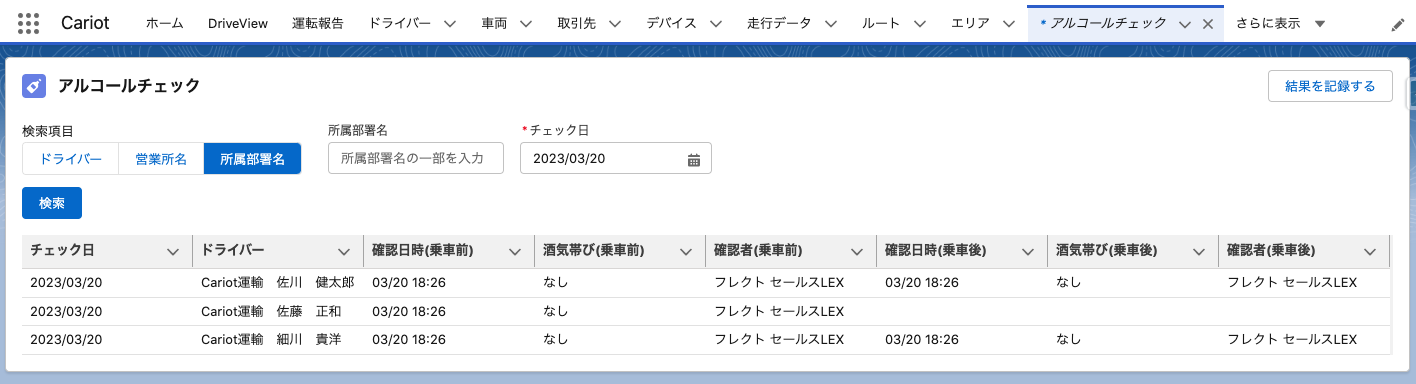The image size is (1416, 384).
Task: Expand the 車両 nav menu chevron
Action: click(x=526, y=24)
